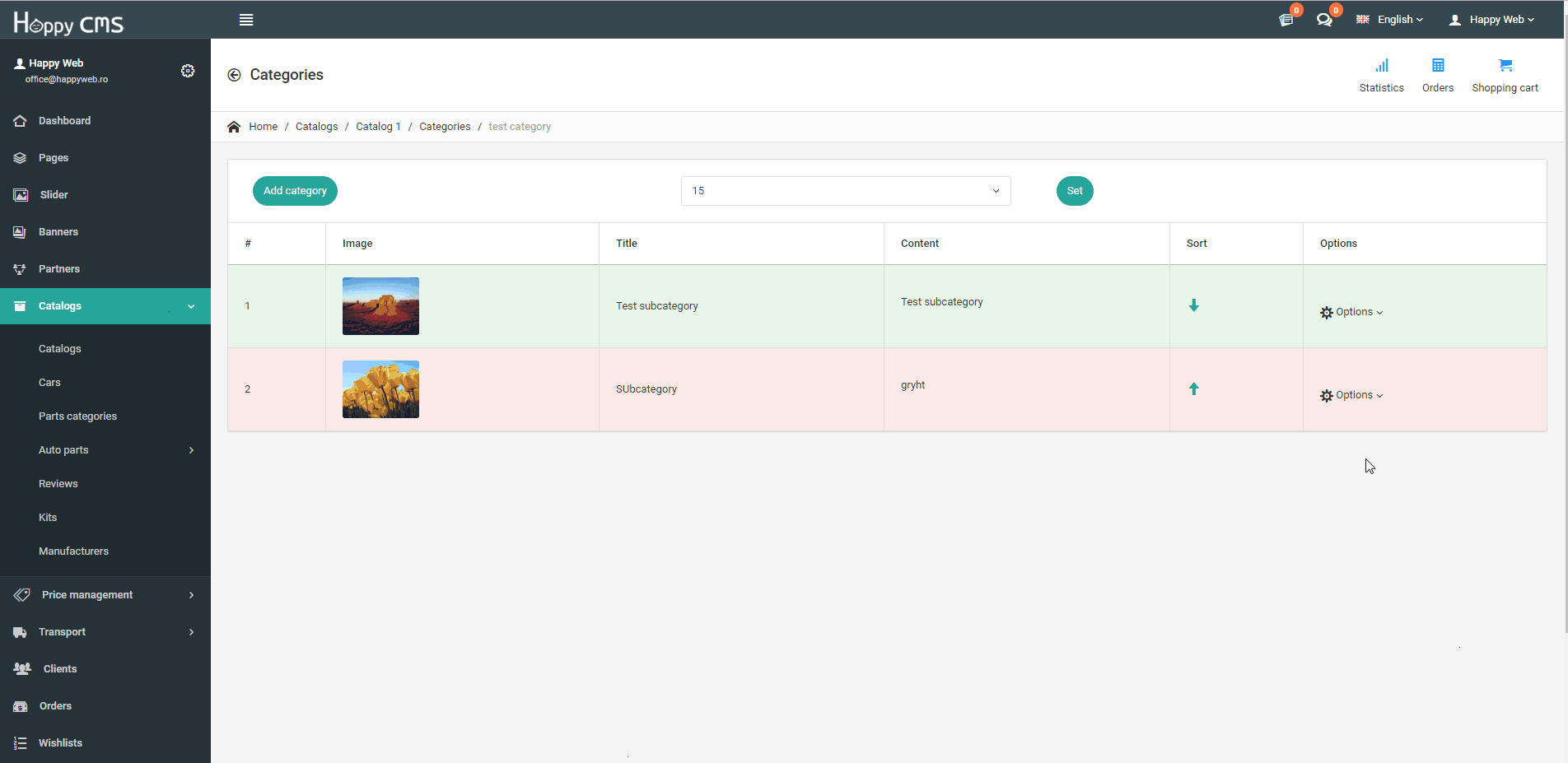Open Manufacturers in the sidebar
The height and width of the screenshot is (763, 1568).
pos(73,551)
